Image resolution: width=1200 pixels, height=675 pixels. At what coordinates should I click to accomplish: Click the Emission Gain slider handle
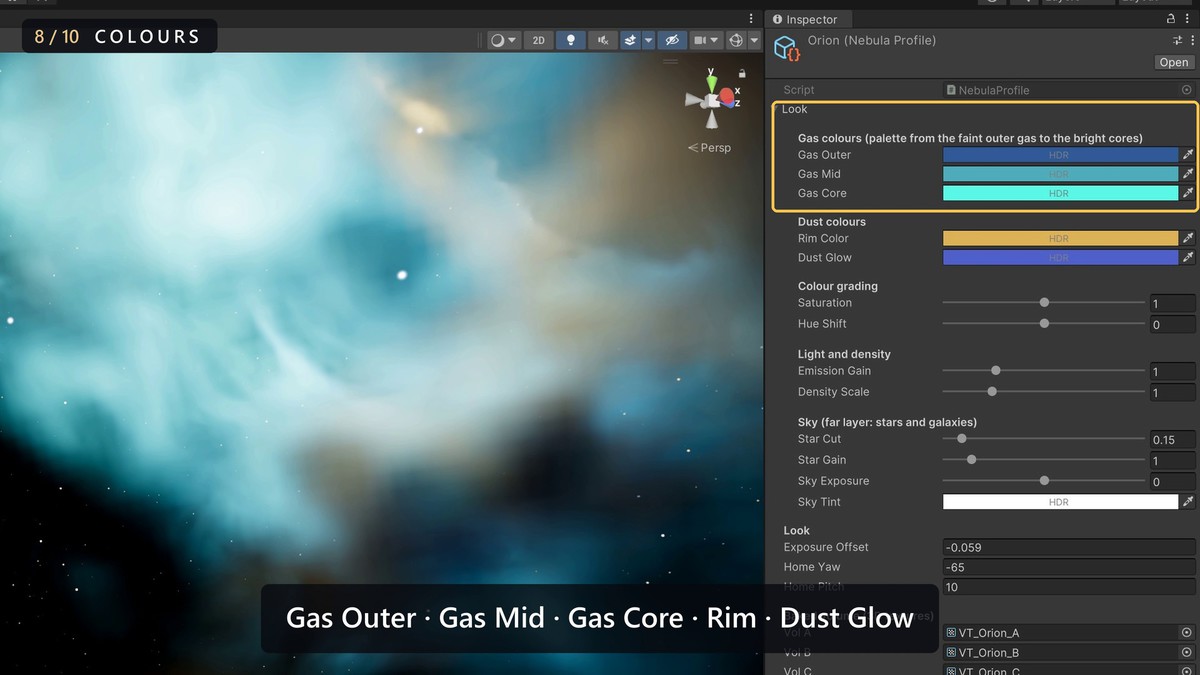995,371
